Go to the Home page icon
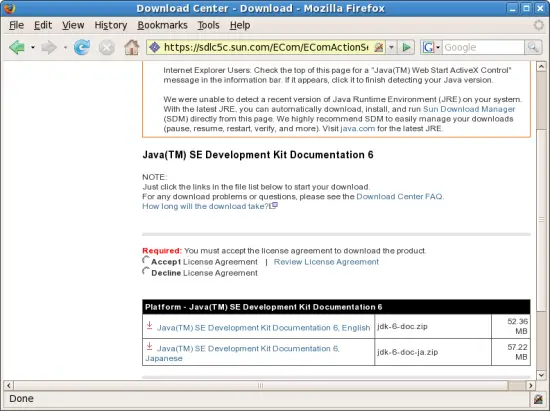Viewport: 550px width, 411px height. (x=132, y=47)
